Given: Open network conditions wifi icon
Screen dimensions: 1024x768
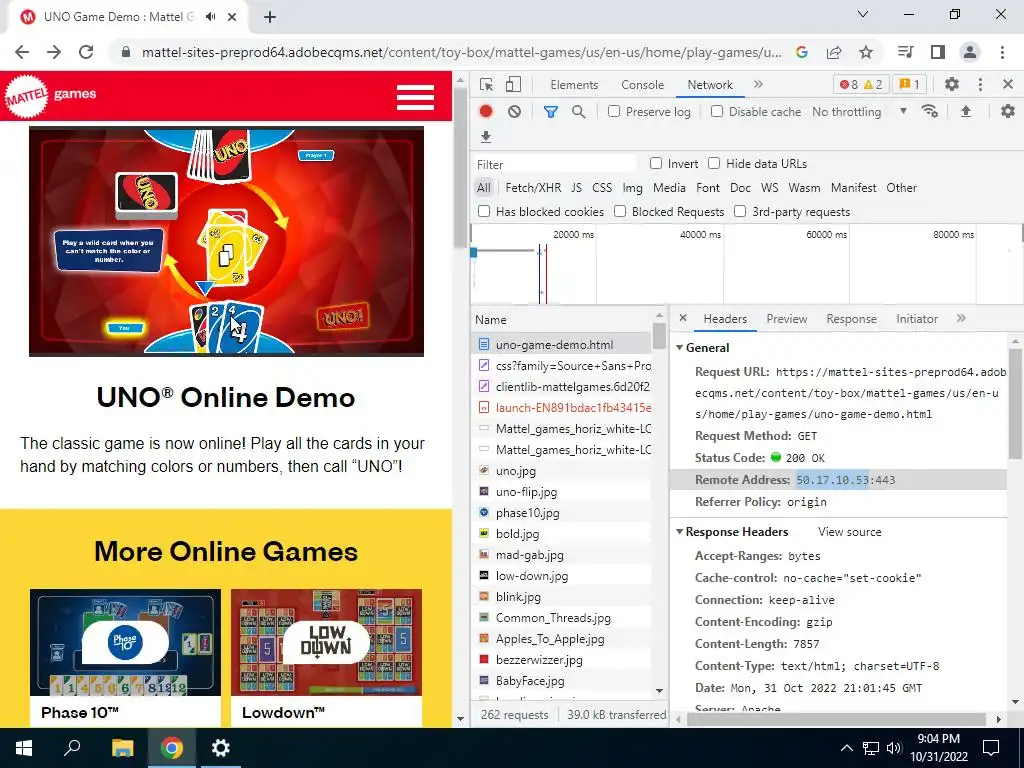Looking at the screenshot, I should pyautogui.click(x=930, y=112).
